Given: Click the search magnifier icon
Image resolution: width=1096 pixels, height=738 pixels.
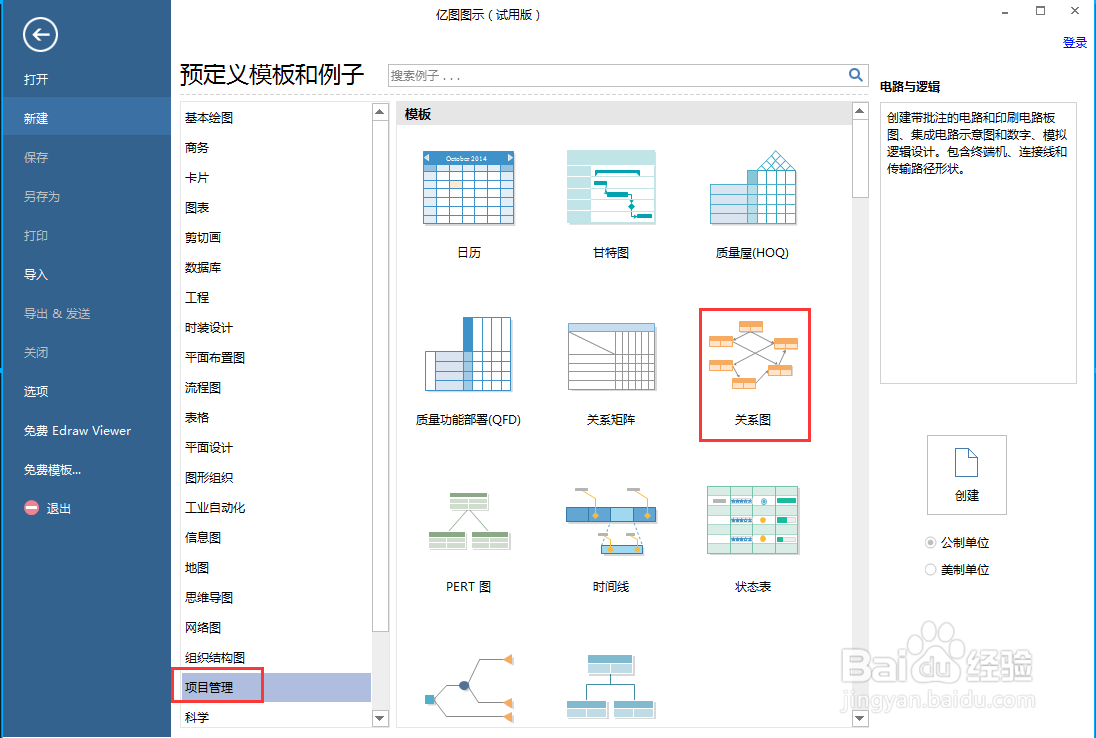Looking at the screenshot, I should [x=856, y=75].
